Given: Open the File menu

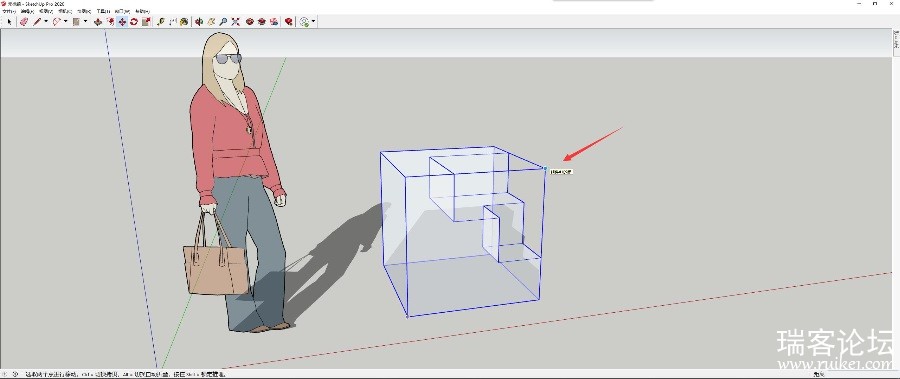Looking at the screenshot, I should click(x=9, y=11).
